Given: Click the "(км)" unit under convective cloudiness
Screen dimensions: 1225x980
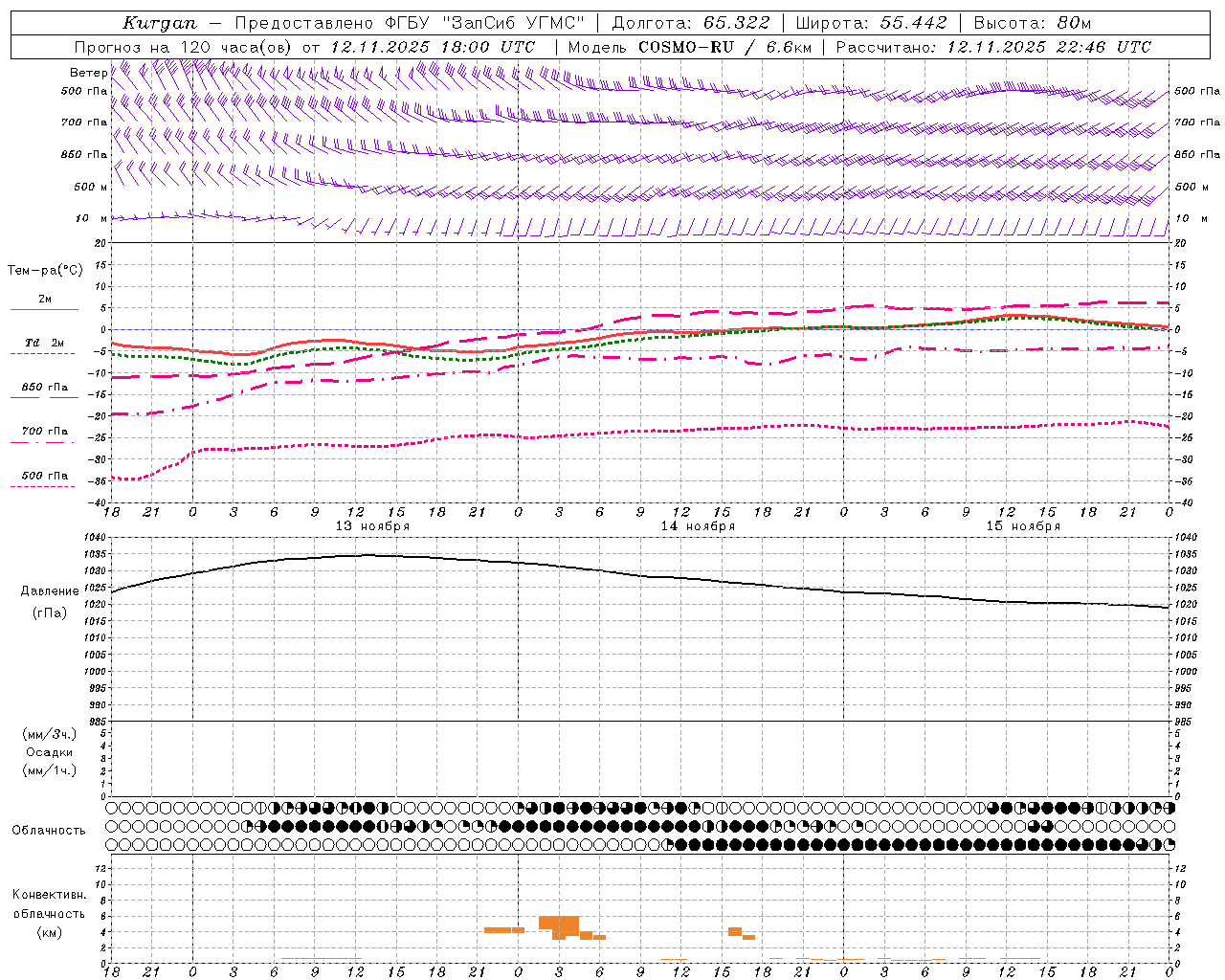Looking at the screenshot, I should pos(49,933).
